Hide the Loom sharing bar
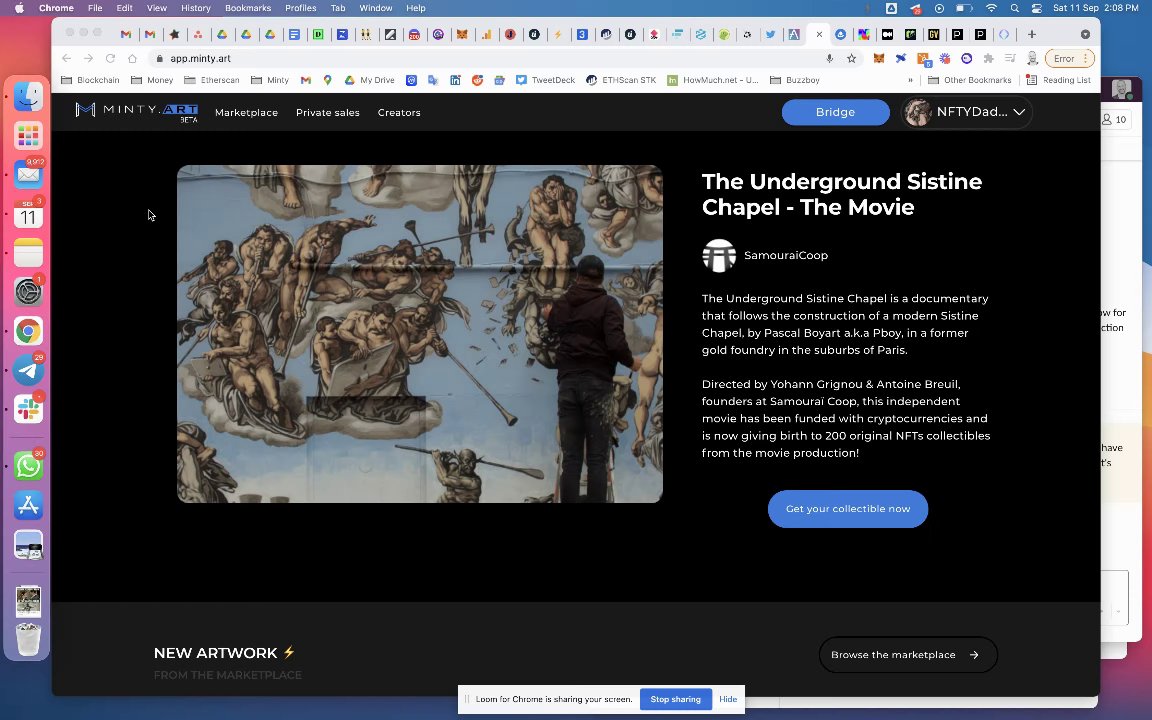Viewport: 1152px width, 720px height. [x=728, y=699]
